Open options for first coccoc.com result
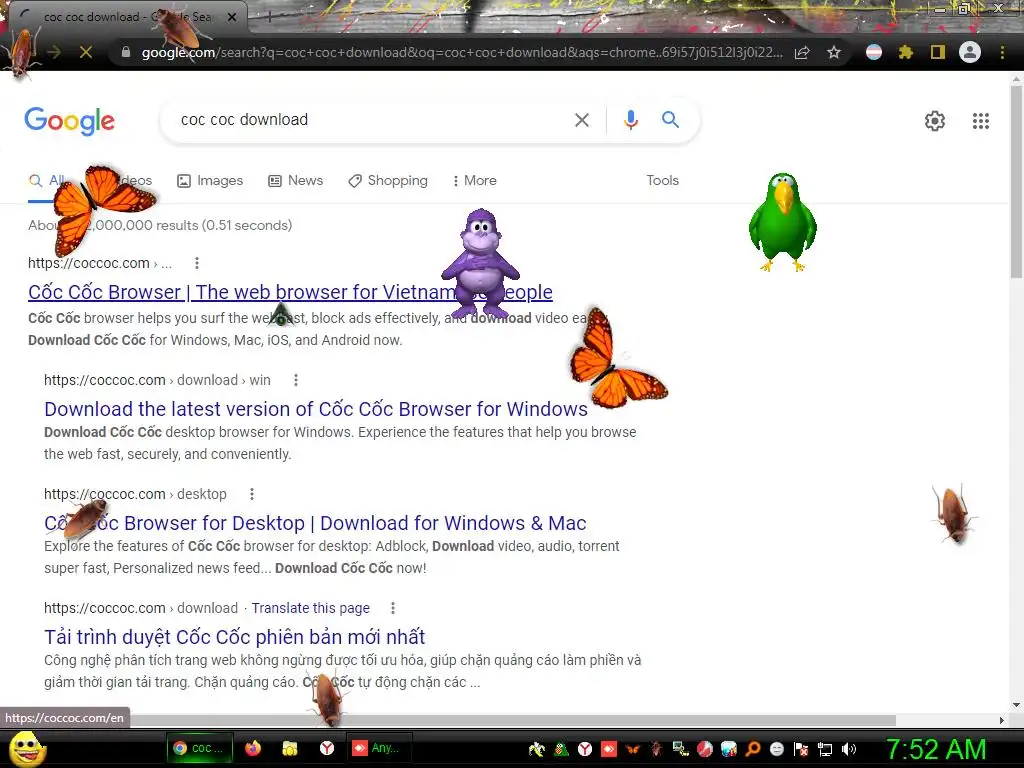This screenshot has height=768, width=1024. [x=197, y=263]
